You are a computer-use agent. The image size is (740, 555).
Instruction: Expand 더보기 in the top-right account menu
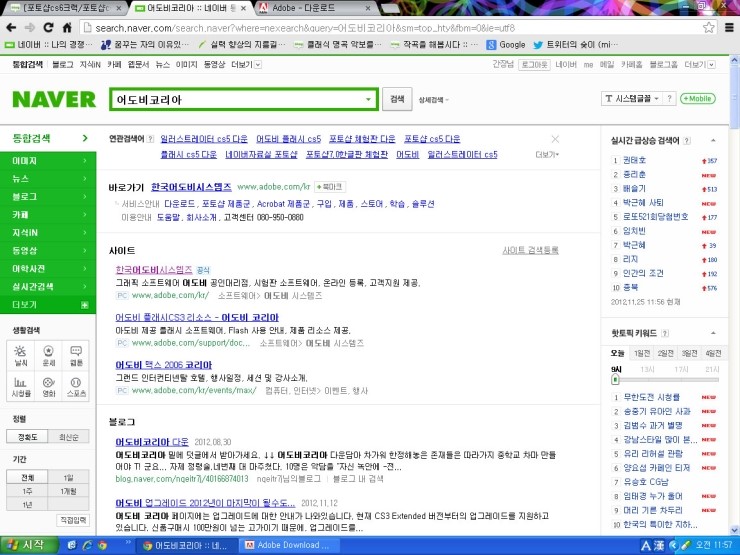click(x=700, y=65)
